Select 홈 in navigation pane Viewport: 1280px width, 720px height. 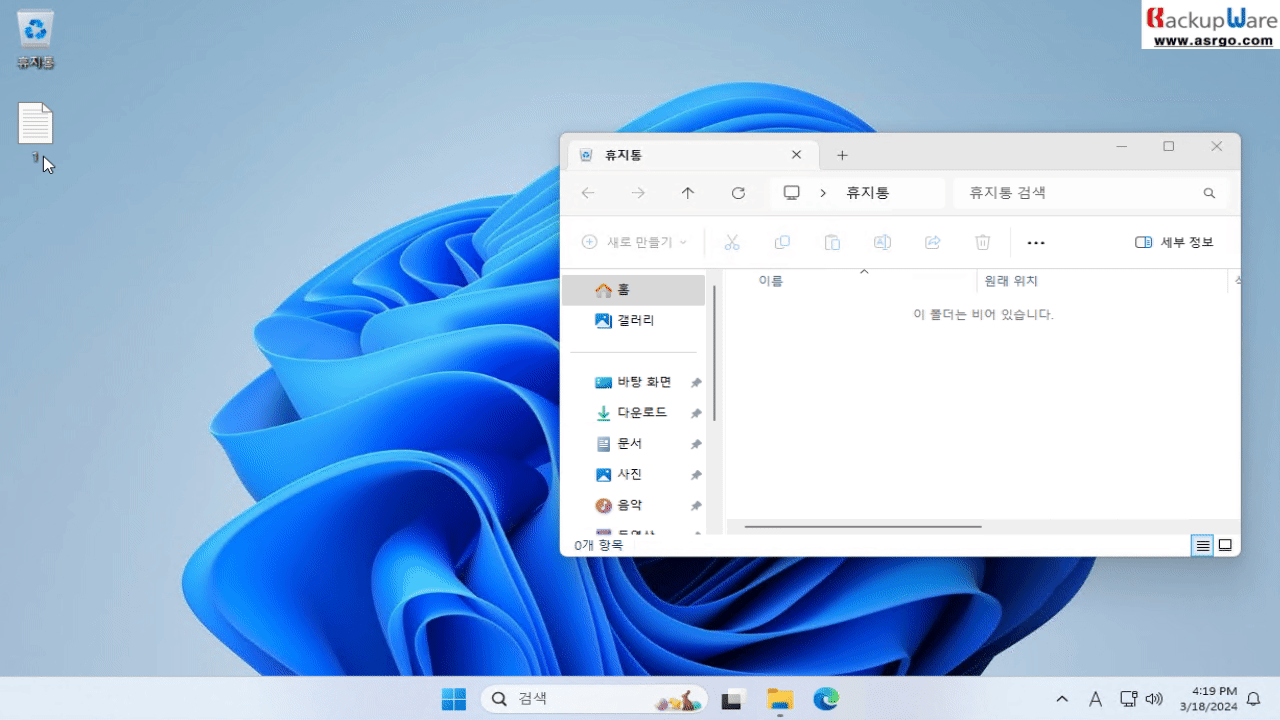tap(633, 290)
